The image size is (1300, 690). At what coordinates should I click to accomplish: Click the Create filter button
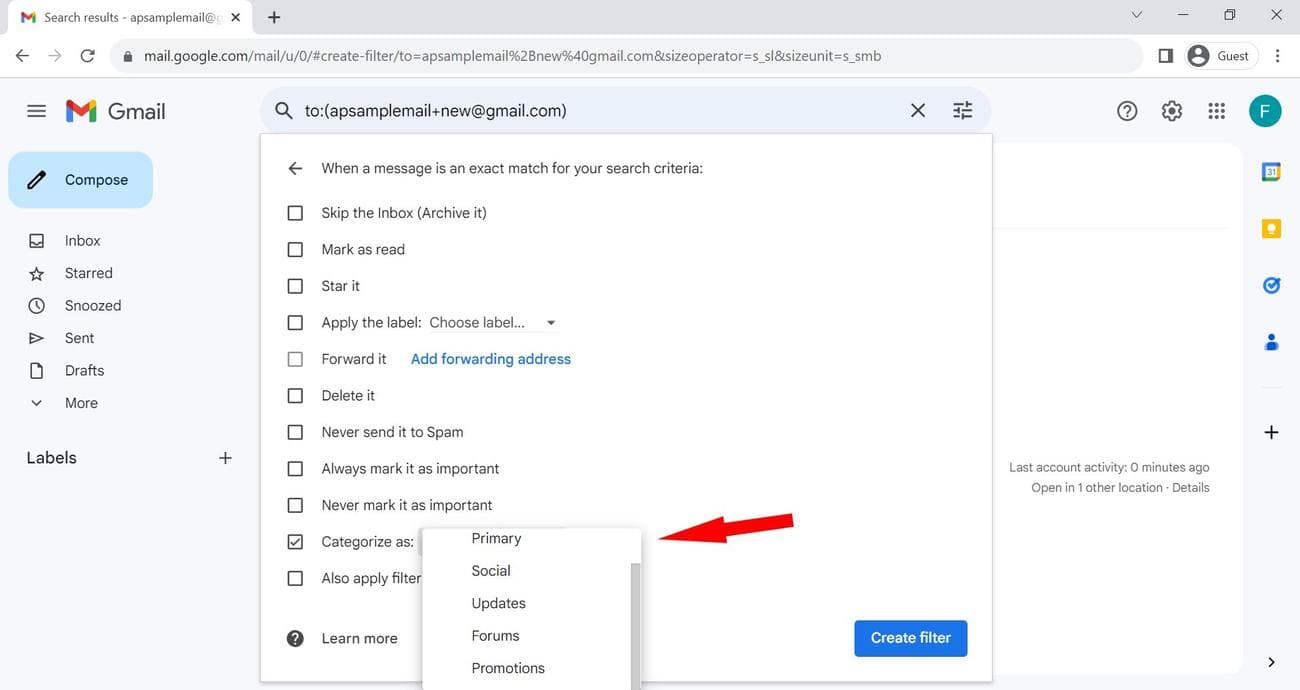(x=910, y=638)
